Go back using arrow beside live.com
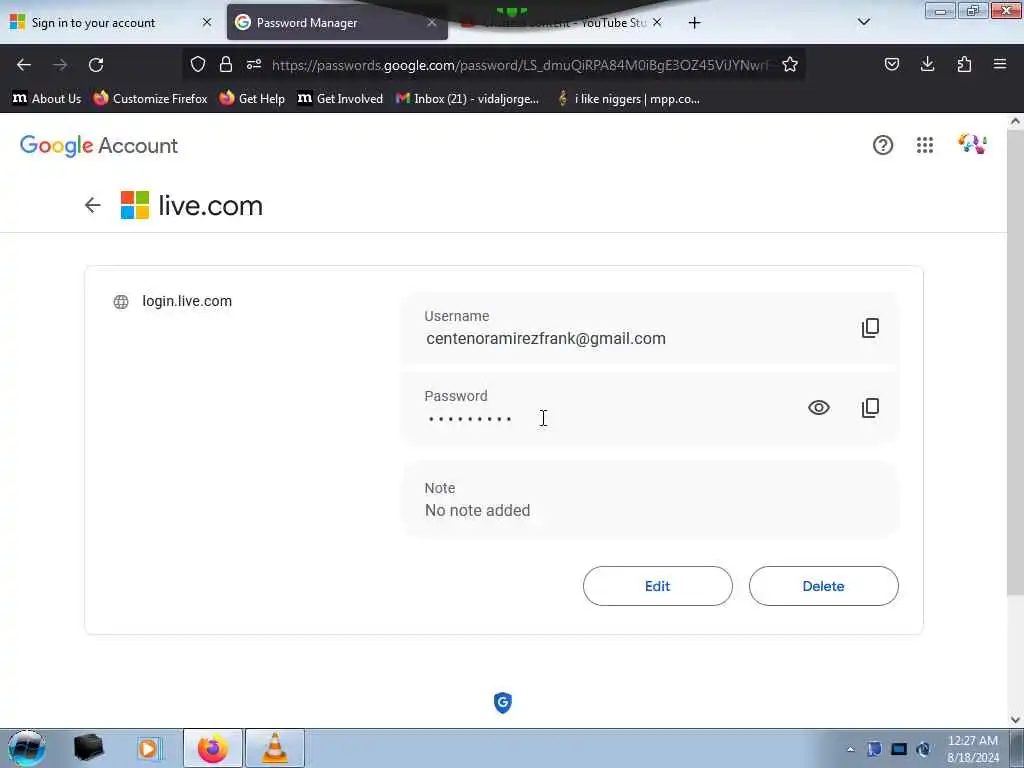The width and height of the screenshot is (1024, 768). tap(93, 205)
